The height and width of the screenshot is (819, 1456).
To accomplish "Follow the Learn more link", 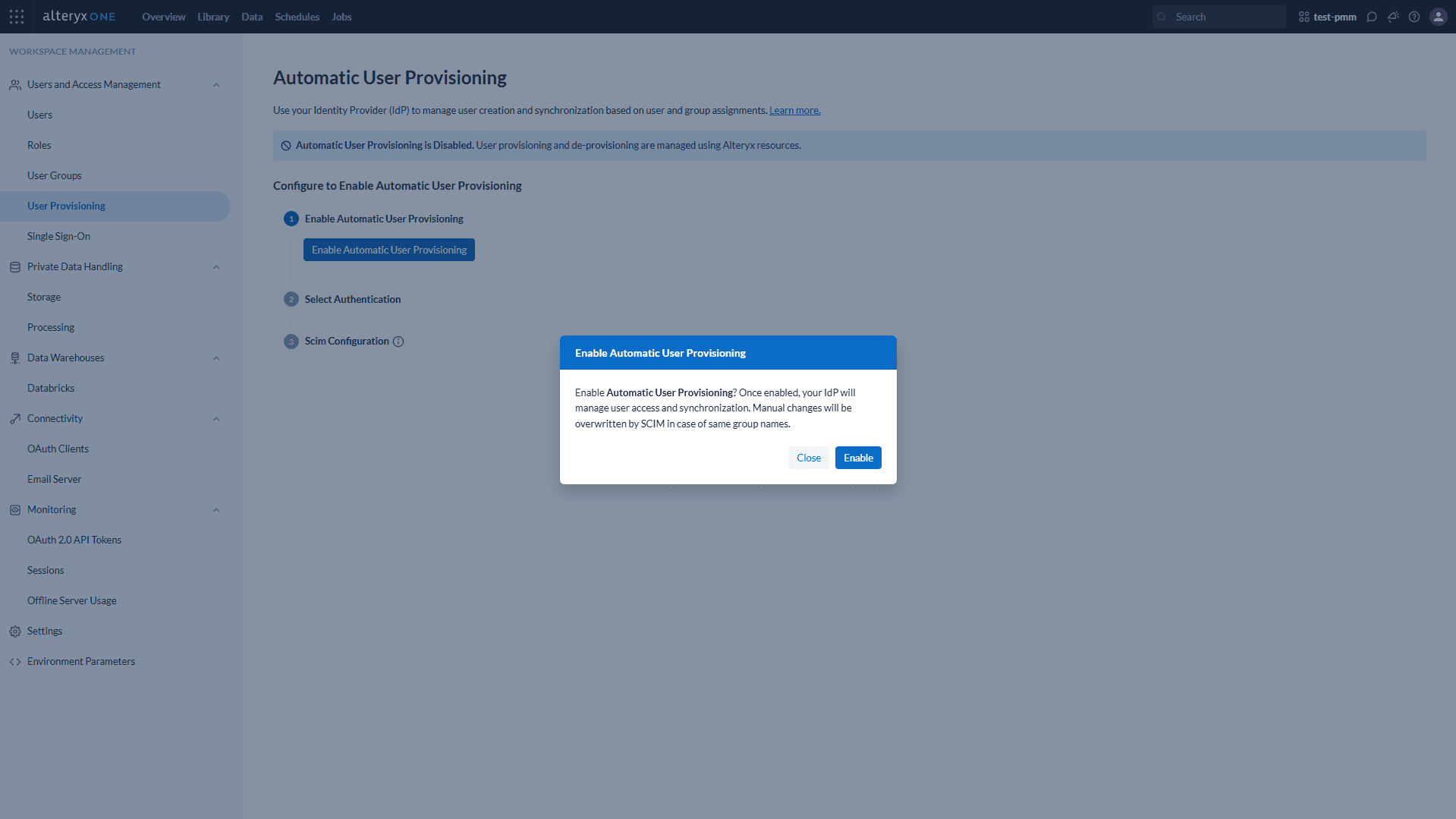I will coord(794,111).
